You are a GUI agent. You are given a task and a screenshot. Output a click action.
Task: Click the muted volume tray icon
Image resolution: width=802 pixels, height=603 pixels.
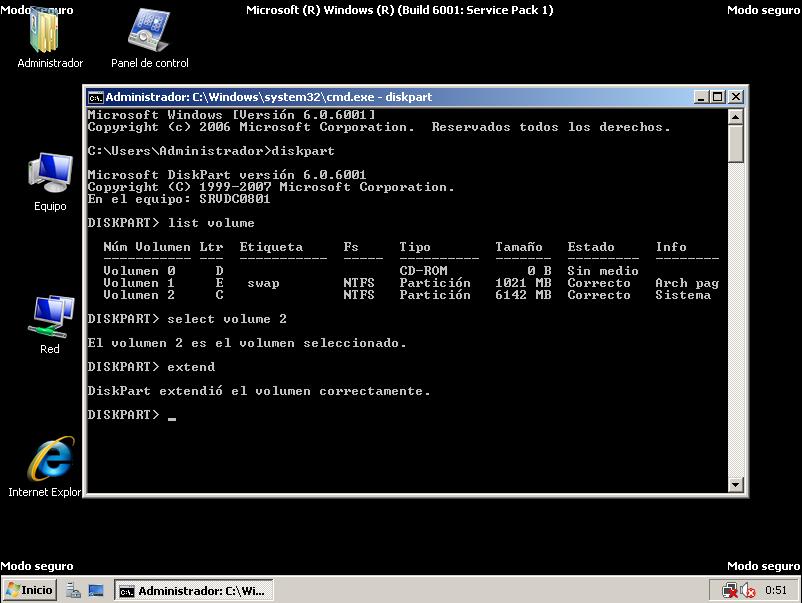coord(747,590)
